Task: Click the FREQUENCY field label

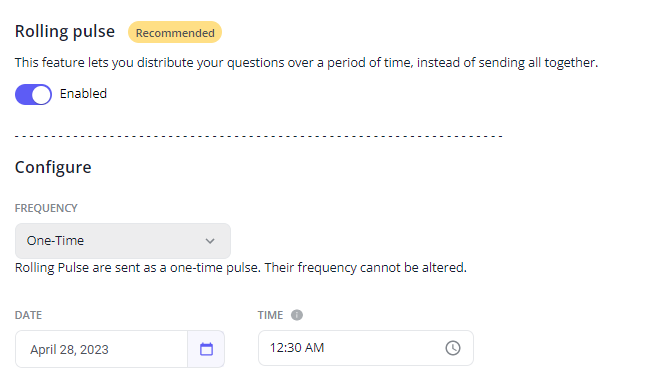Action: 46,208
